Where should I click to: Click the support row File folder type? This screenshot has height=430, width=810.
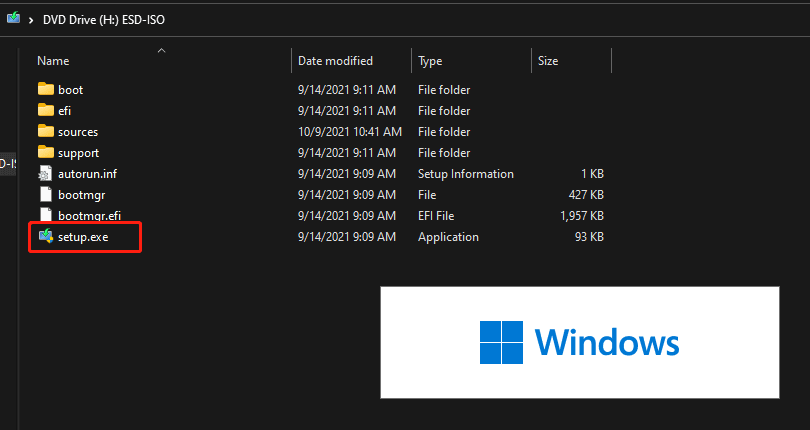[x=444, y=153]
